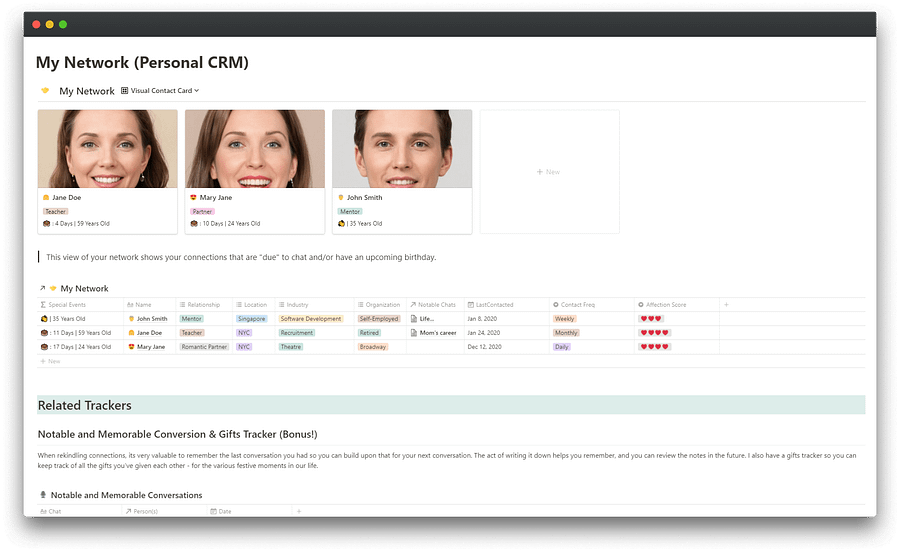The width and height of the screenshot is (900, 552).
Task: Open the Location column header menu
Action: tap(254, 305)
